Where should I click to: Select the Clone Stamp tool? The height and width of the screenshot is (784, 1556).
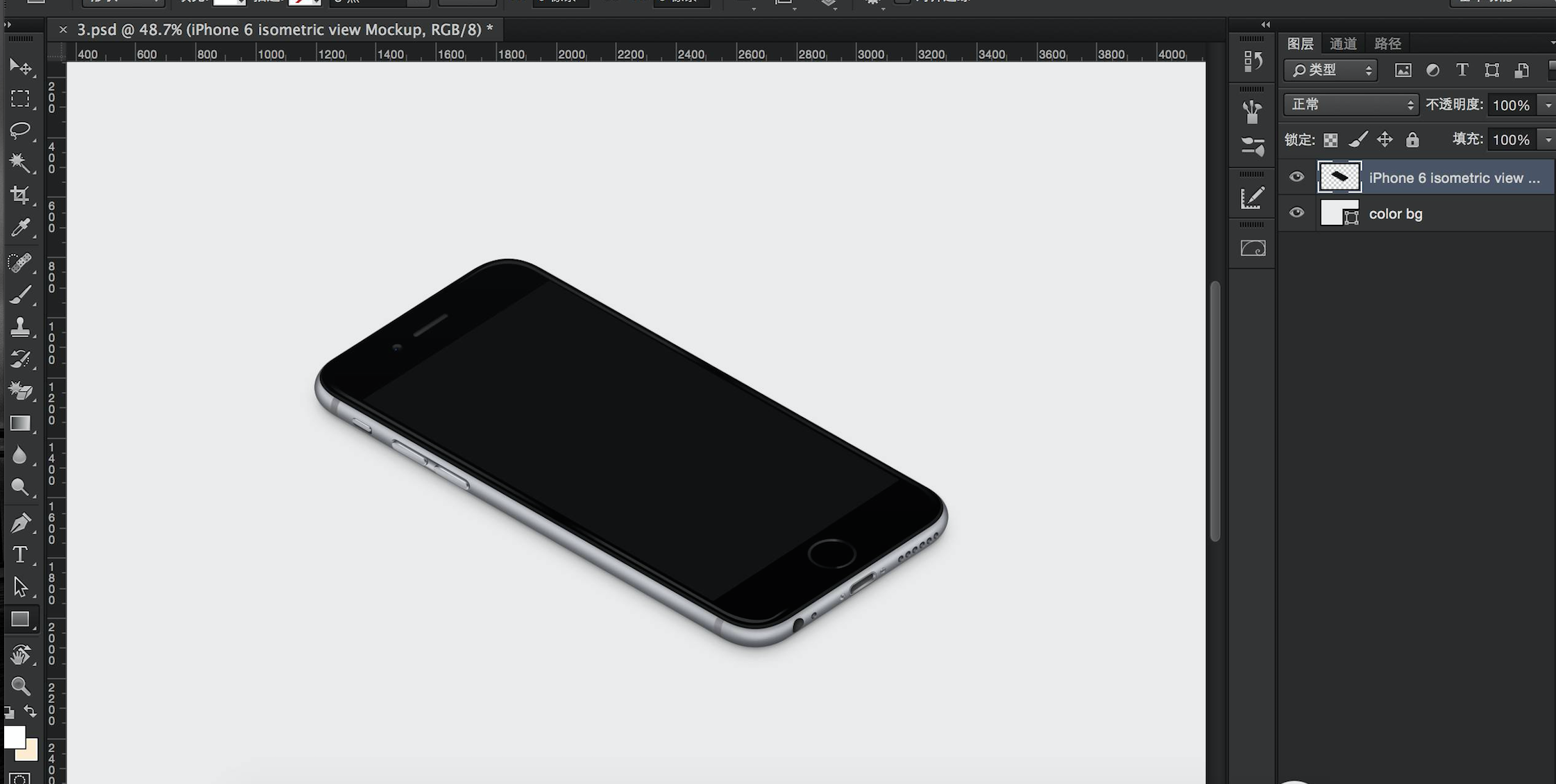20,327
